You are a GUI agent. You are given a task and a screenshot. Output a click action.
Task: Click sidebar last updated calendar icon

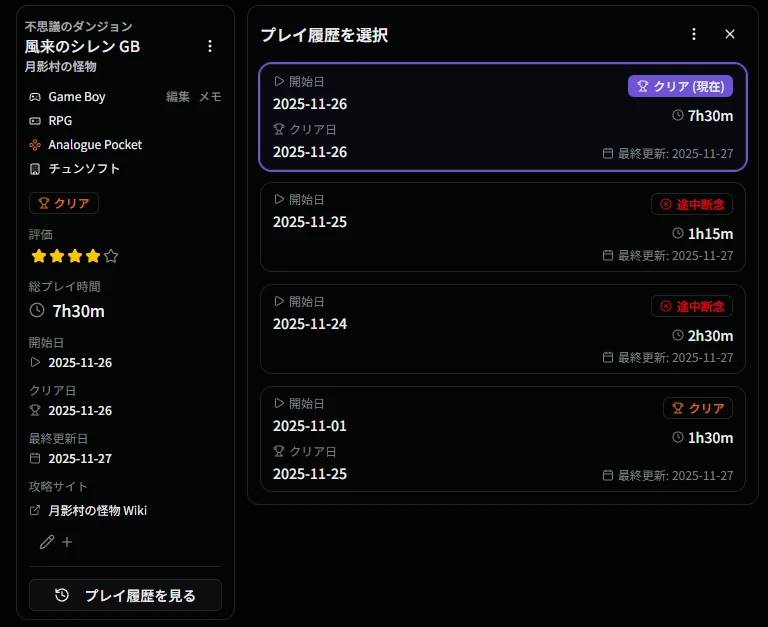[35, 458]
